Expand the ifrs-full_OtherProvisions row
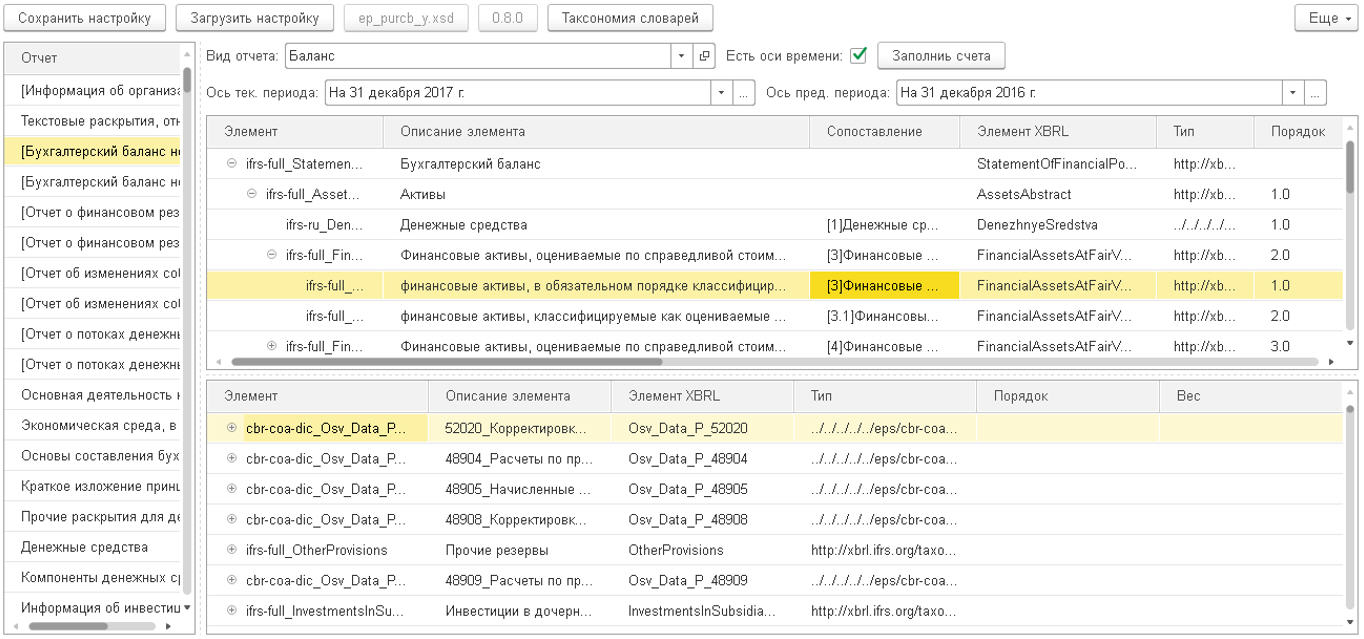Image resolution: width=1364 pixels, height=639 pixels. (232, 550)
